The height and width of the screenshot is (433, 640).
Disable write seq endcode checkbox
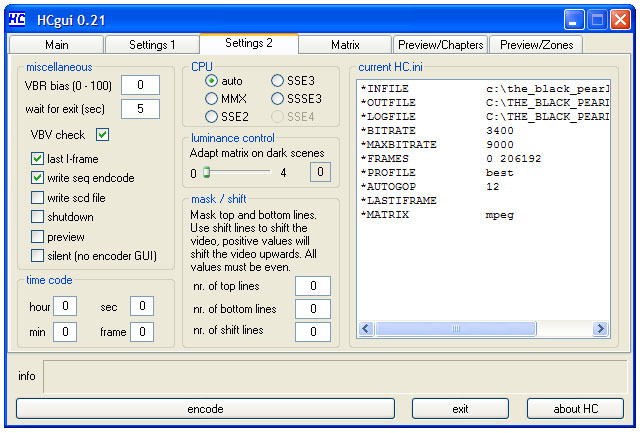tap(38, 178)
